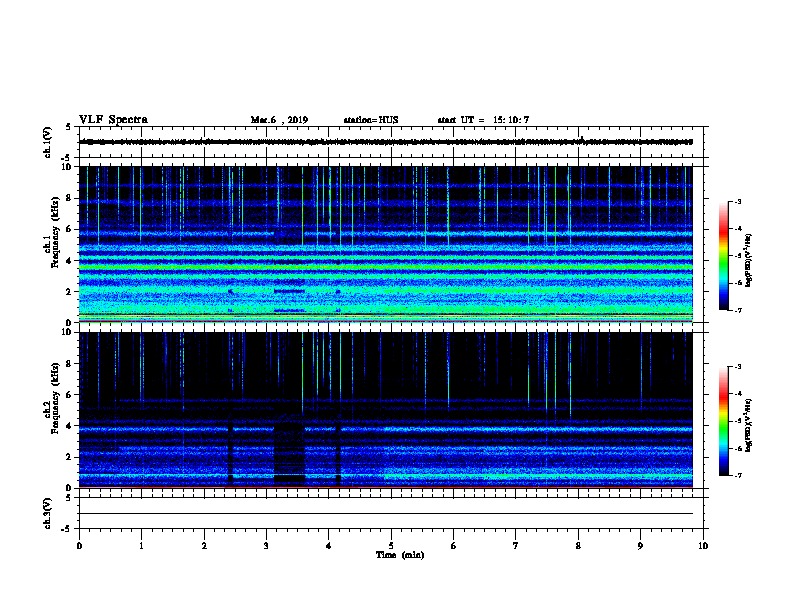Click the "VLF Spectra" title text
Screen dimensions: 792x612
113,120
